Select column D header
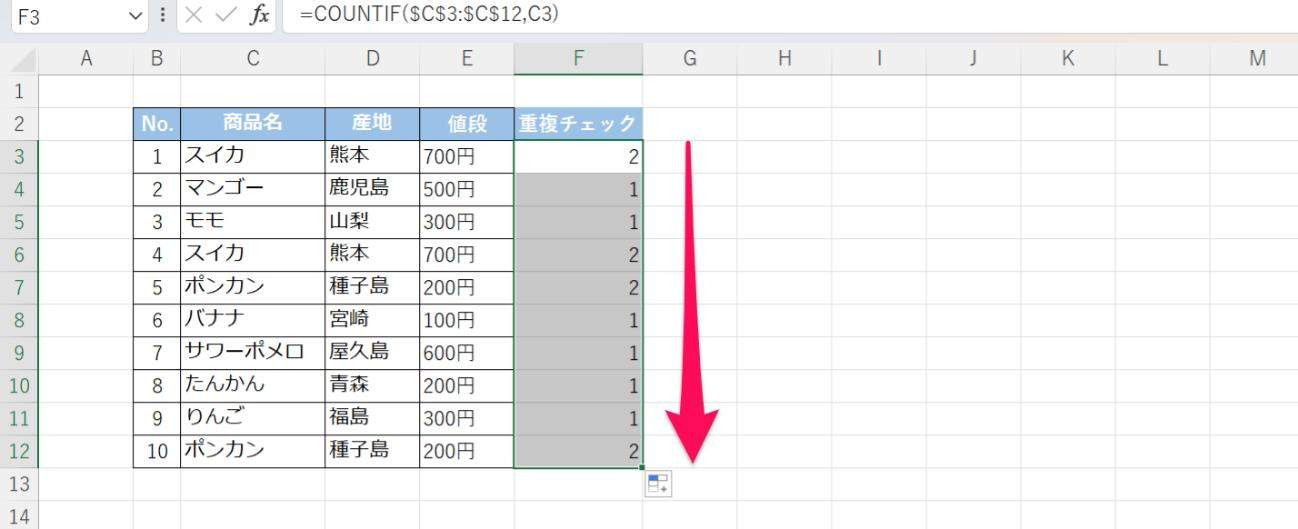1298x529 pixels. [372, 59]
